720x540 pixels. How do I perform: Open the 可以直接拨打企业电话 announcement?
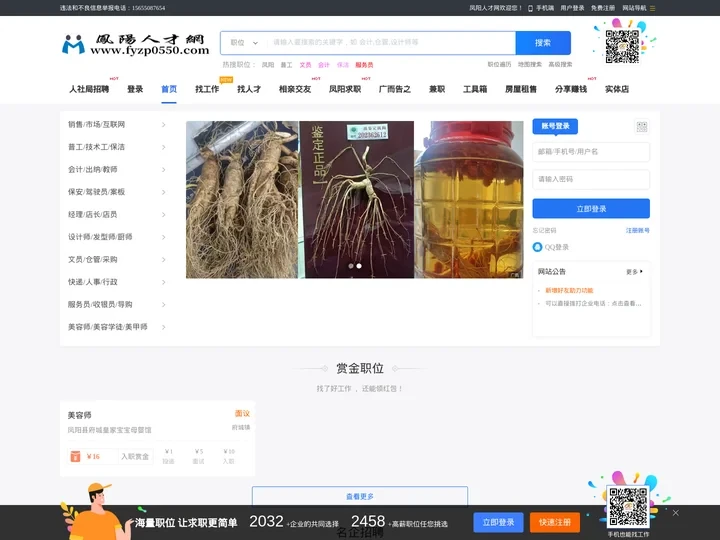pyautogui.click(x=593, y=304)
